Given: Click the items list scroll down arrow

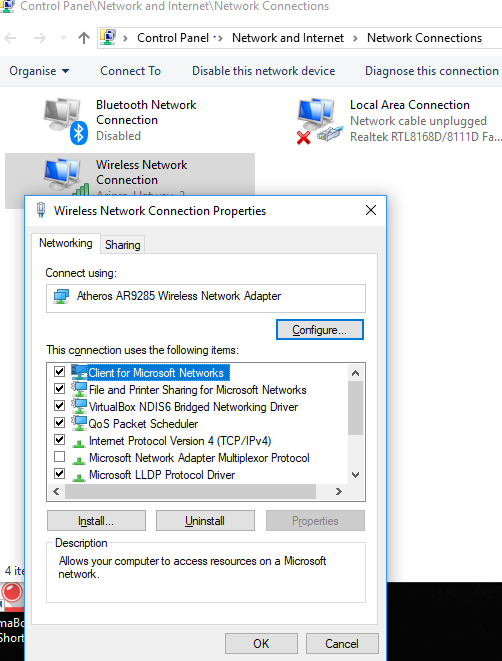Looking at the screenshot, I should pos(355,475).
